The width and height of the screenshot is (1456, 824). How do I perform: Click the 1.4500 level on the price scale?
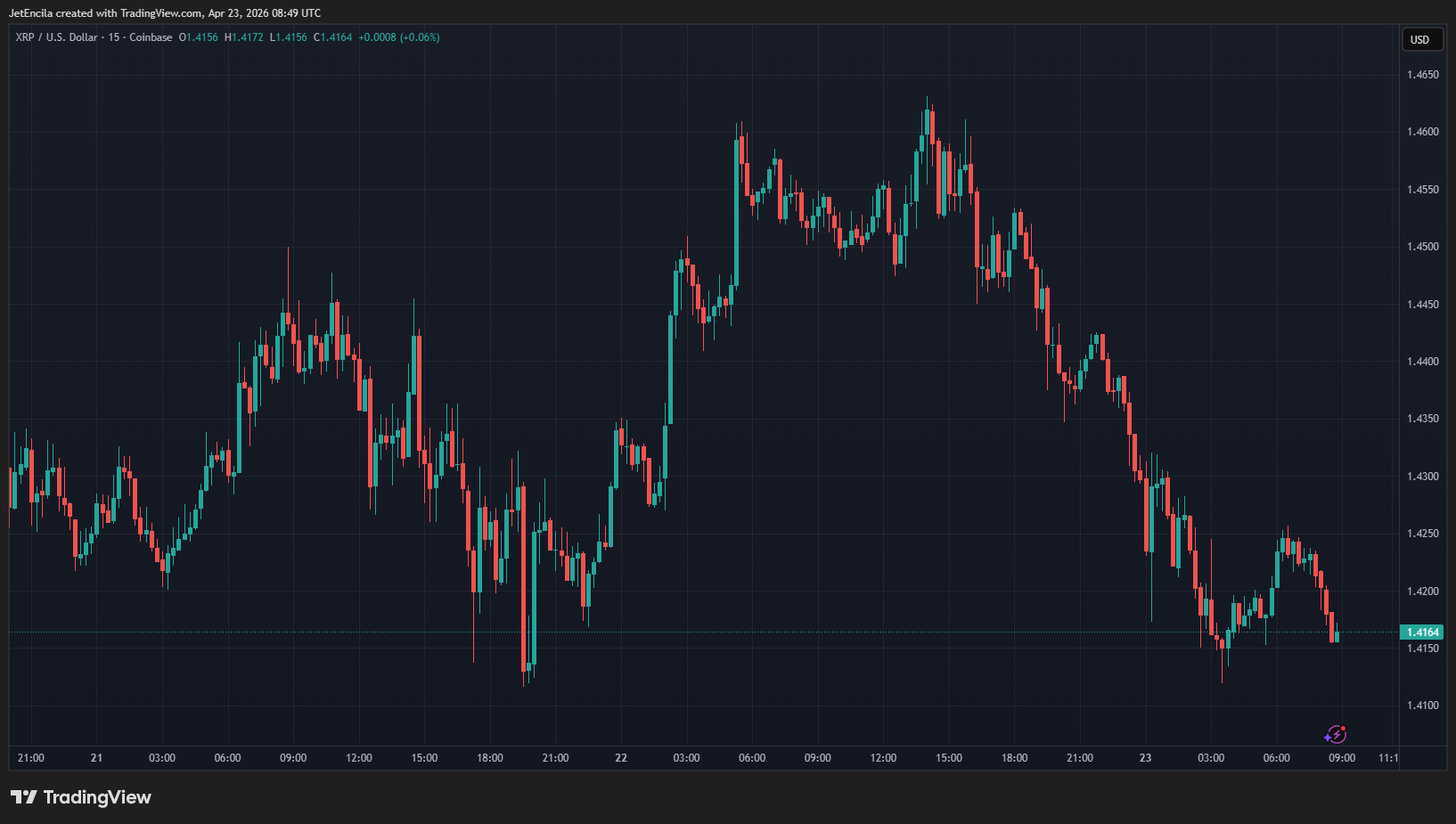coord(1422,247)
